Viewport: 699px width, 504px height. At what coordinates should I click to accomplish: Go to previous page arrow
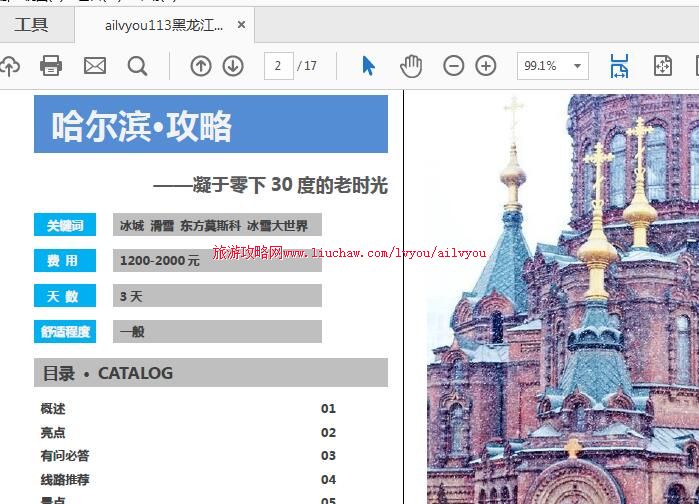201,66
